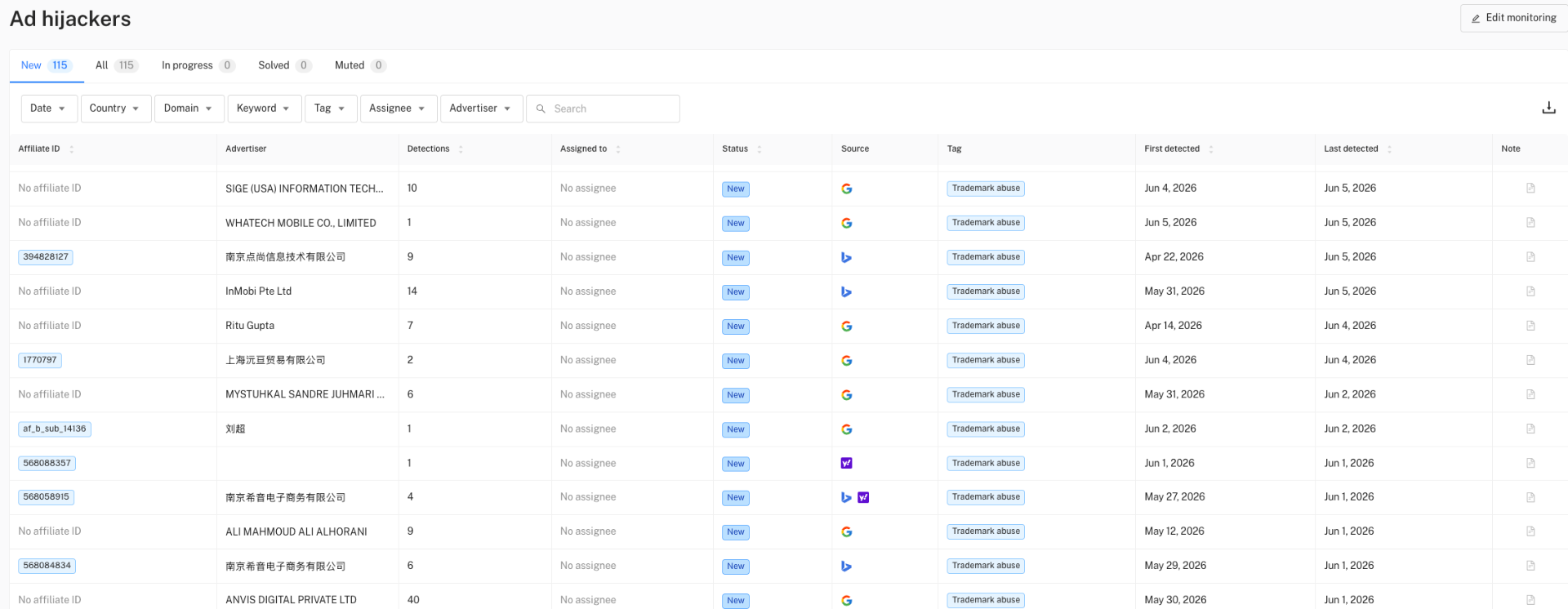Open the Tag filter dropdown

pyautogui.click(x=331, y=109)
